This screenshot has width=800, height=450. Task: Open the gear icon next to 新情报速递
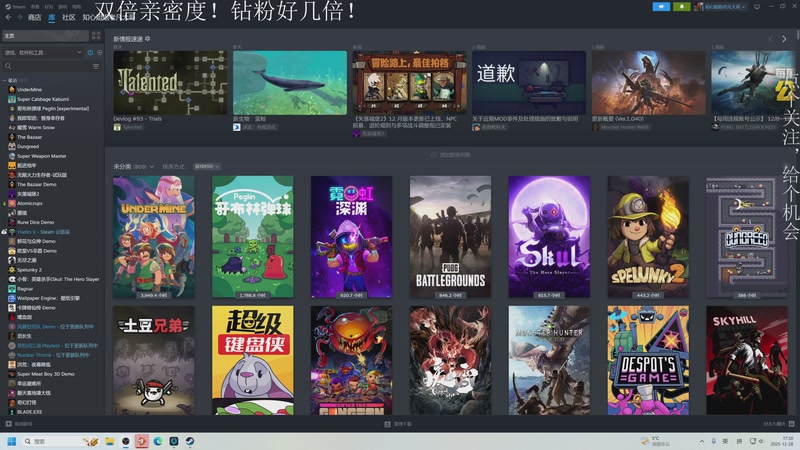147,39
